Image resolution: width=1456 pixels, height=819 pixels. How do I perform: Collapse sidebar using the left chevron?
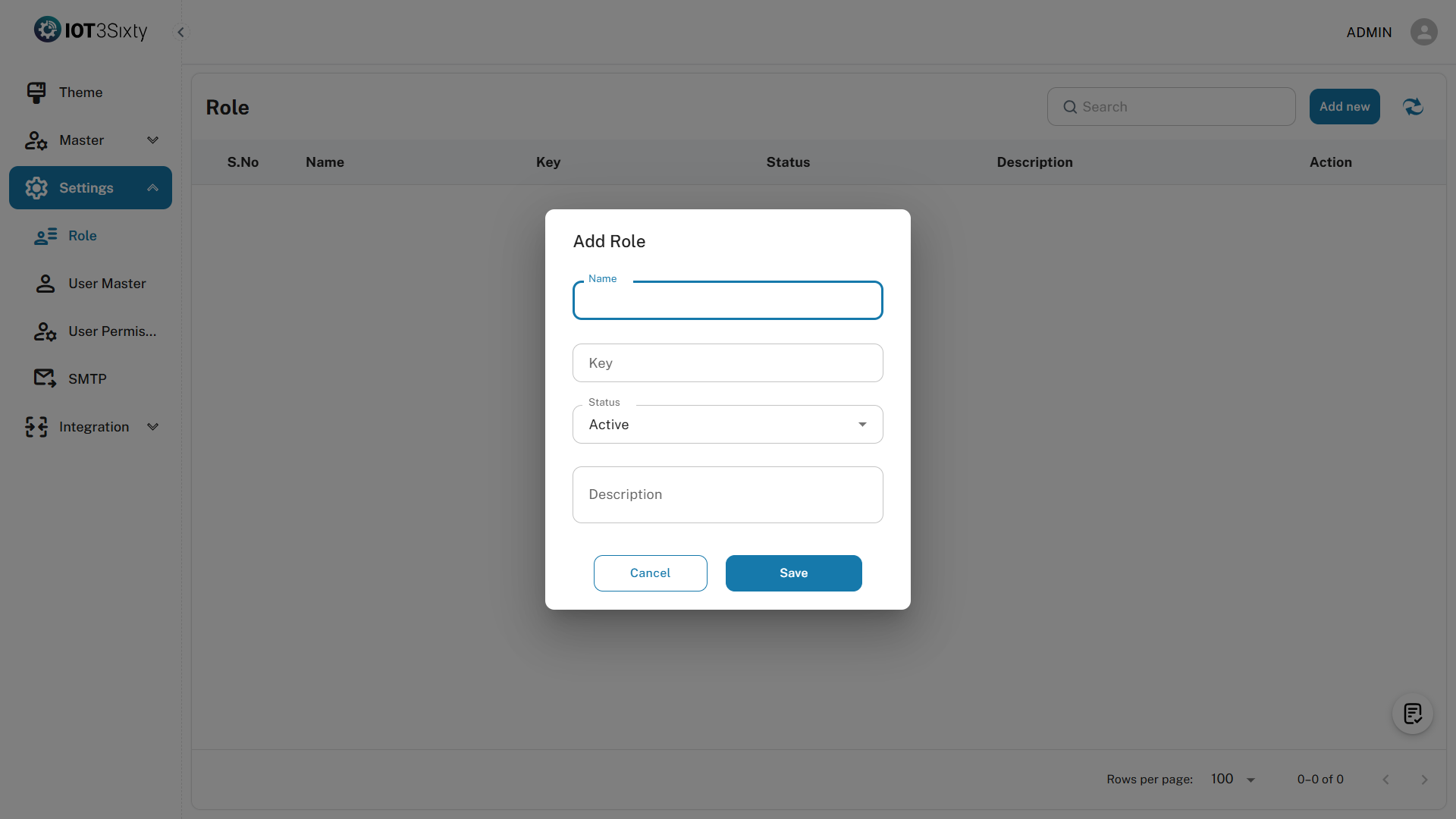pos(180,32)
